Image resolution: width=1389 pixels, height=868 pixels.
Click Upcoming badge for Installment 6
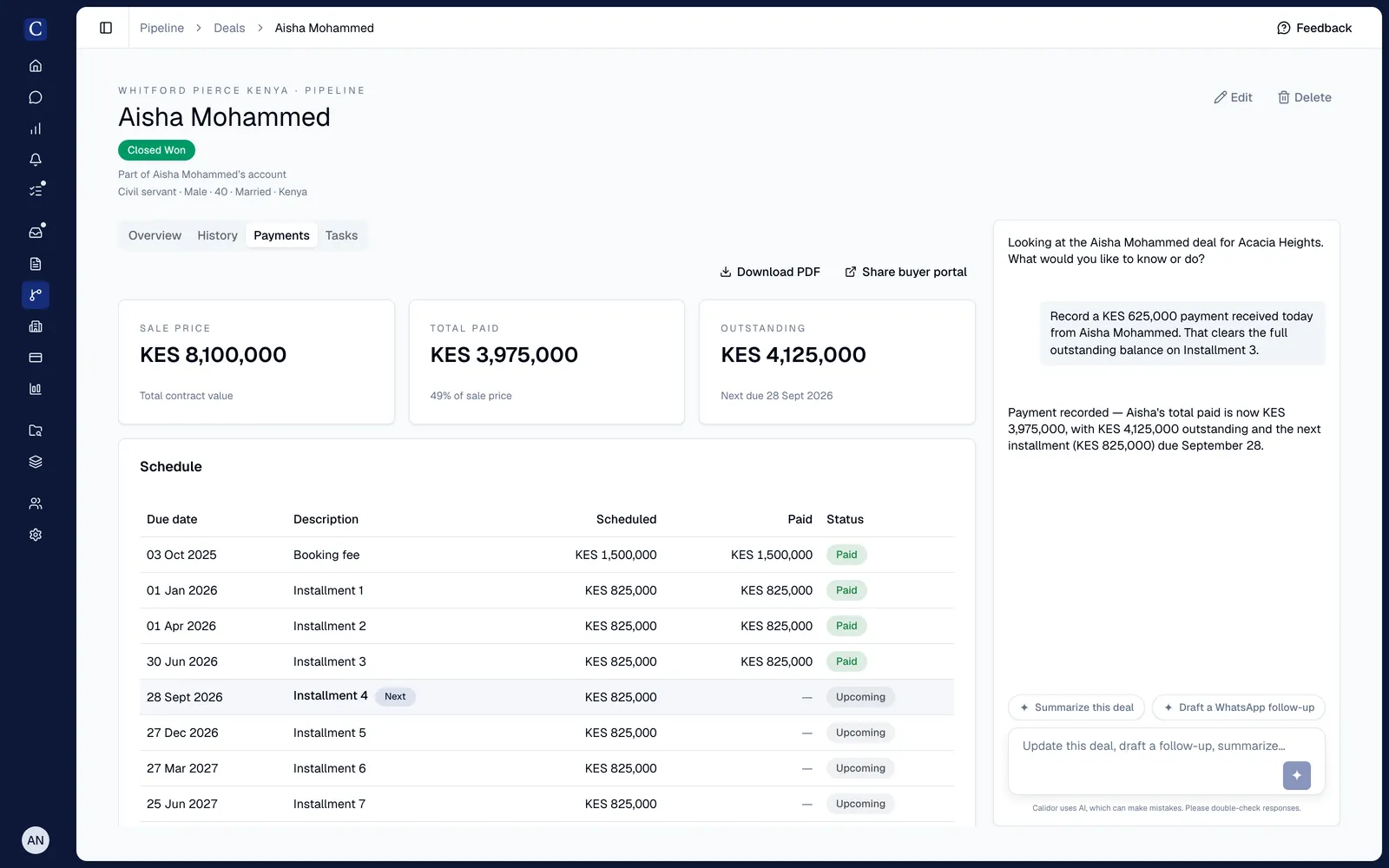[860, 768]
